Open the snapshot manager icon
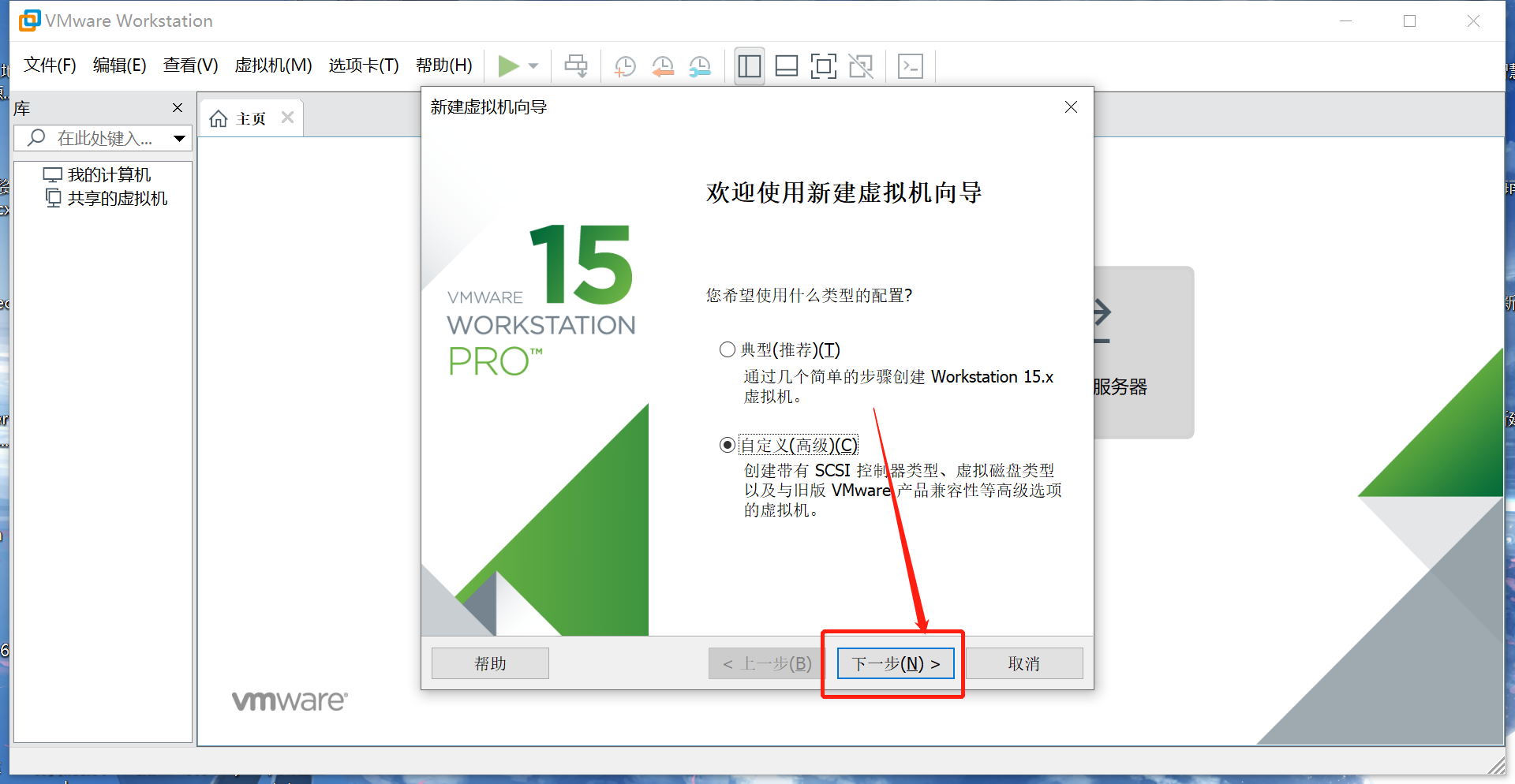 click(x=700, y=66)
